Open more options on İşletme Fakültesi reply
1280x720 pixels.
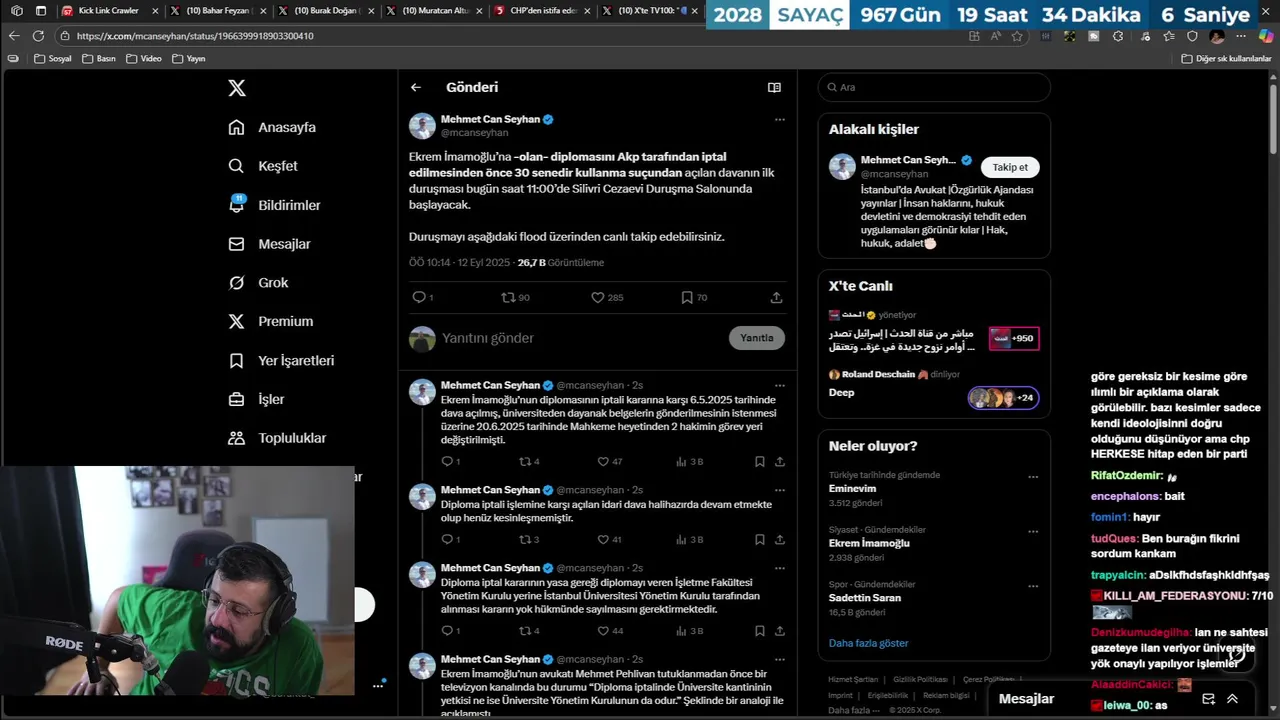tap(780, 568)
